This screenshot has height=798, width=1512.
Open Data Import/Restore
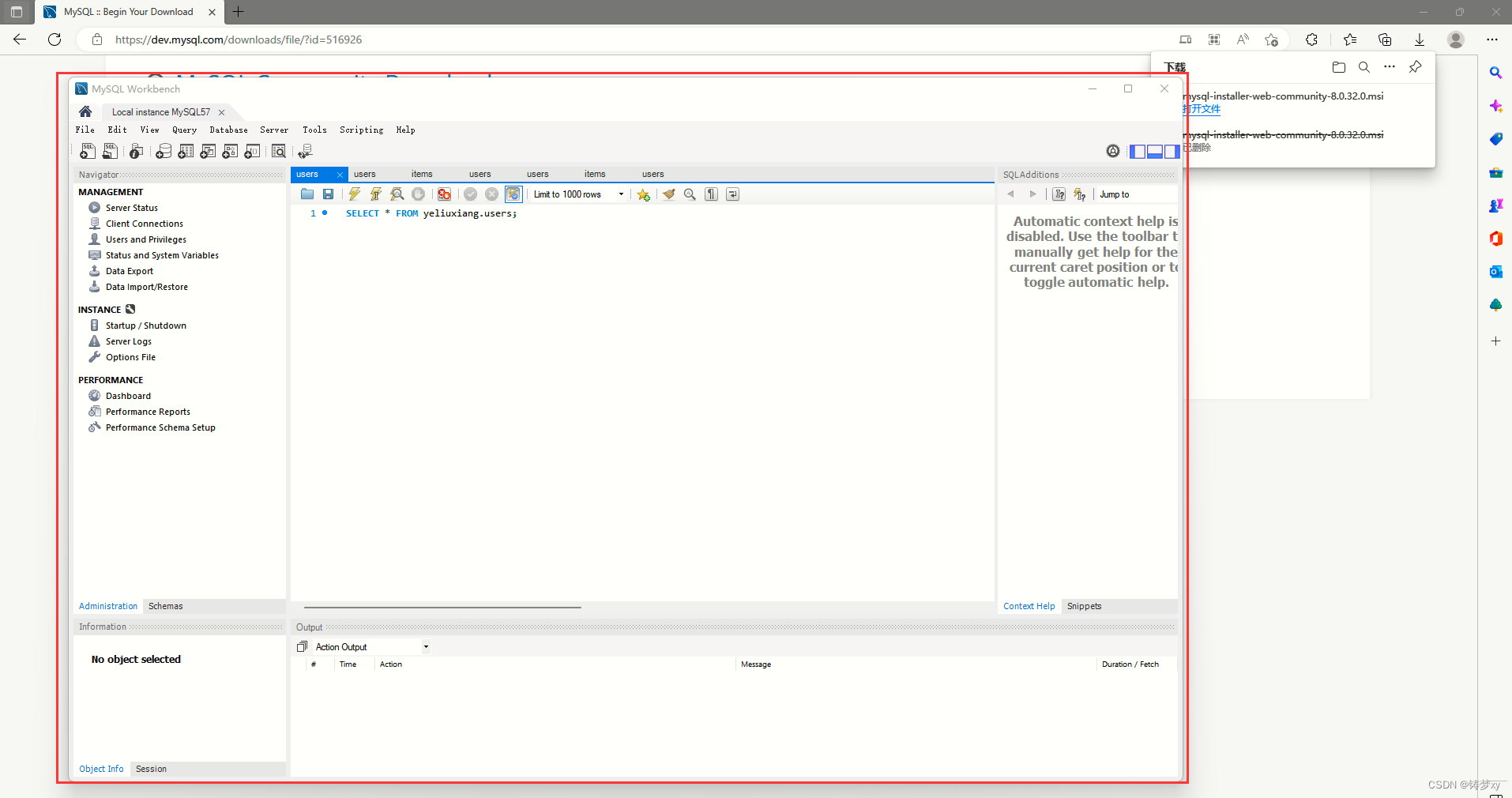tap(146, 287)
